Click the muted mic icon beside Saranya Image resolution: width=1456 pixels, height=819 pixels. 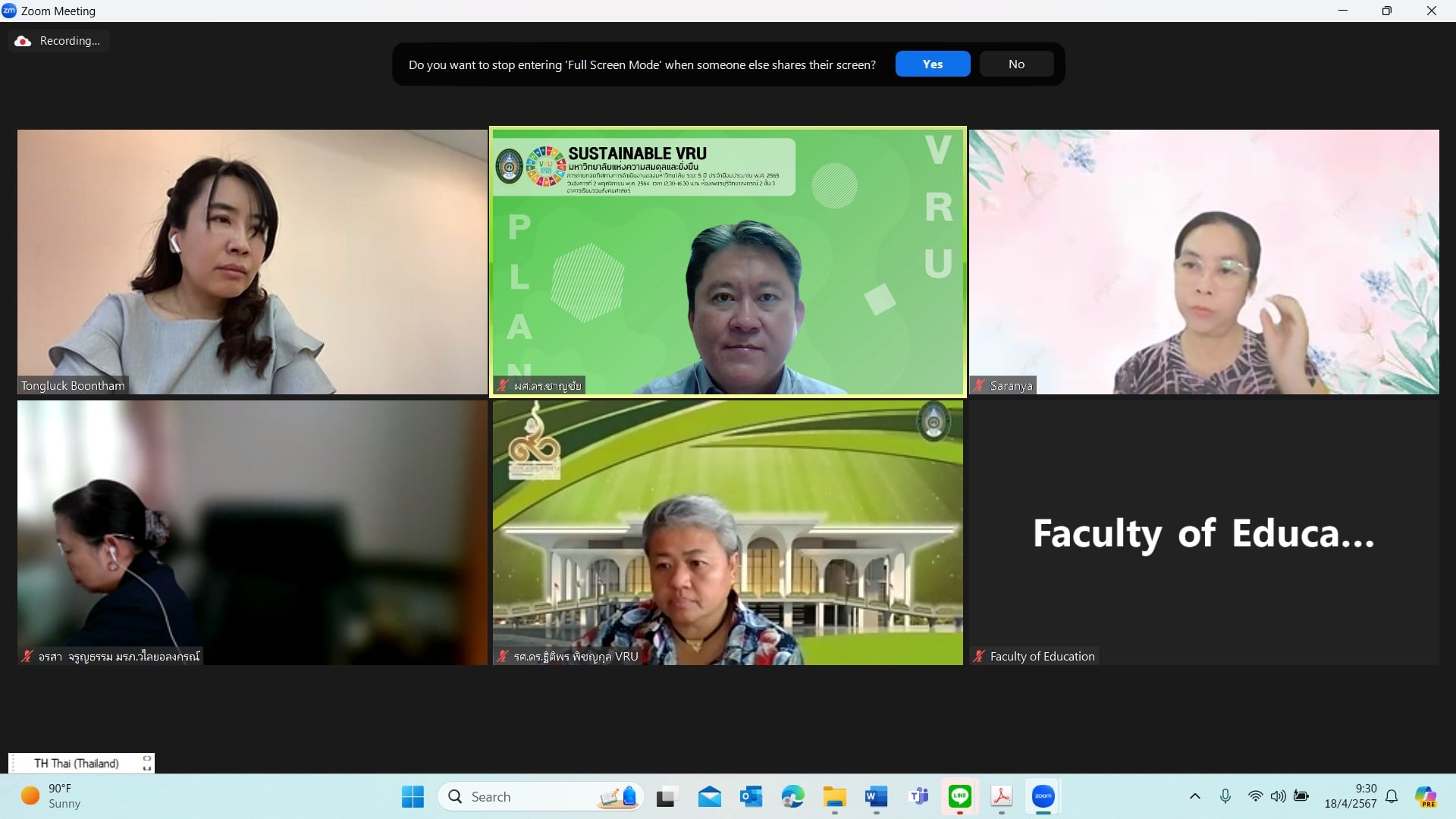coord(979,385)
